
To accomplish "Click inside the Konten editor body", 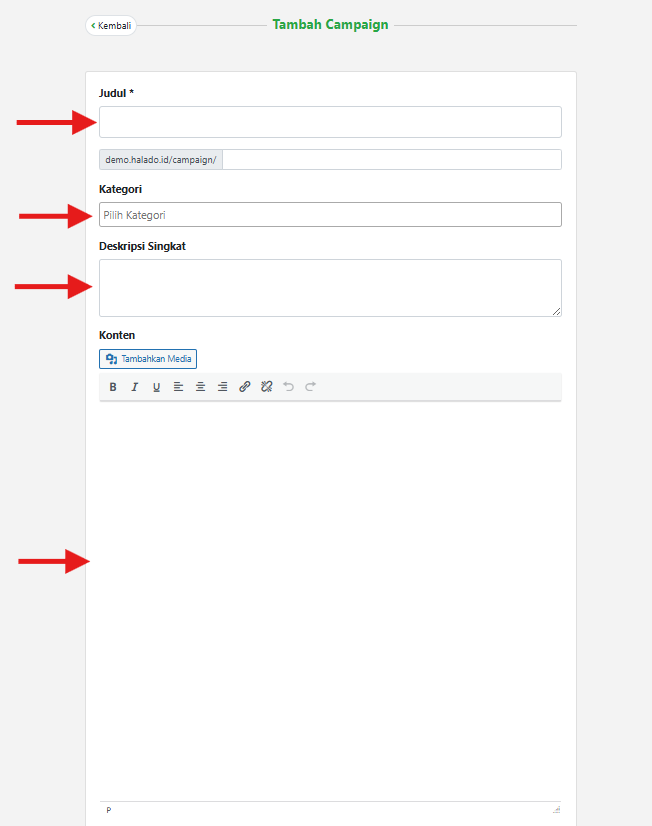I will coord(330,600).
